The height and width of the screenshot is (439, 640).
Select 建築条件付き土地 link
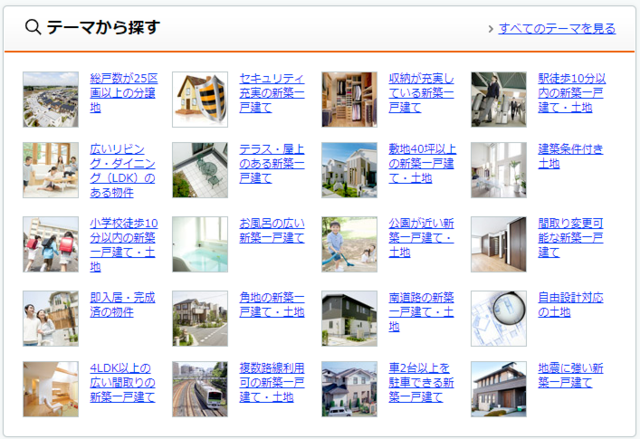pyautogui.click(x=571, y=156)
